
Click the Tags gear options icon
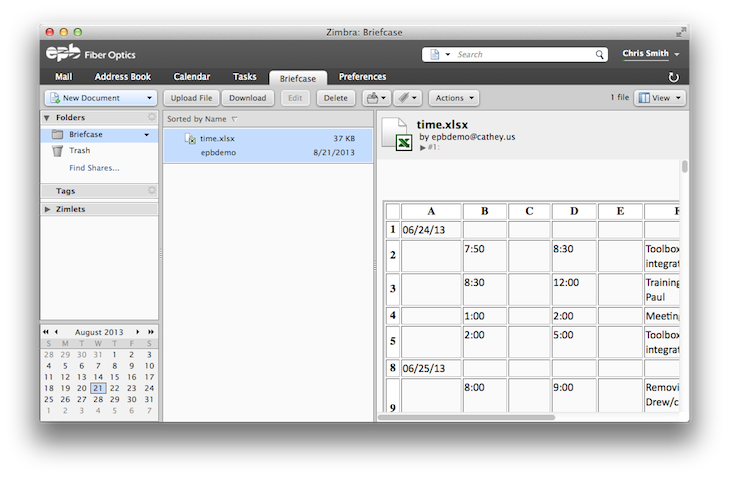click(152, 190)
